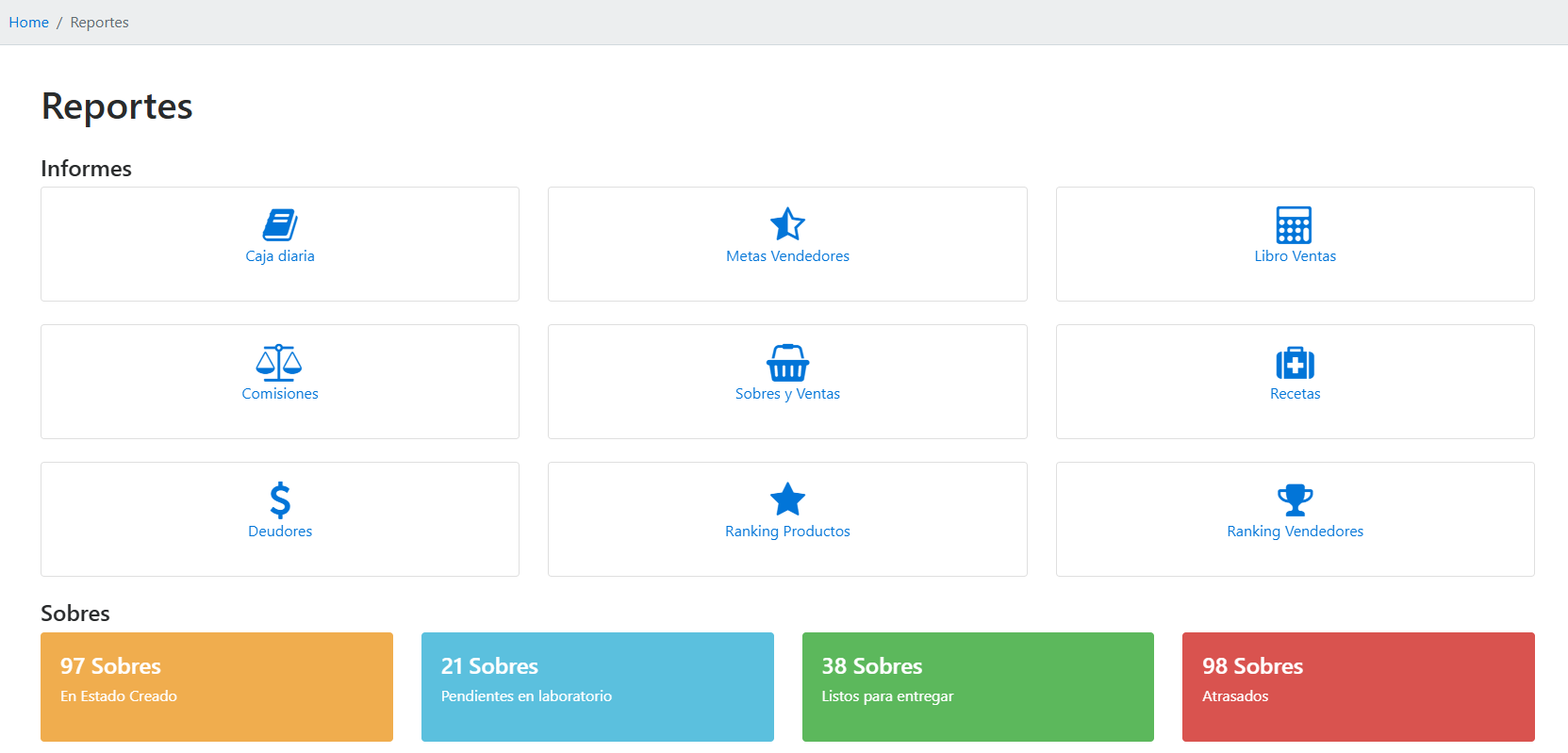Screen dimensions: 1568x753
Task: Follow the Libro Ventas text link
Action: (x=1295, y=256)
